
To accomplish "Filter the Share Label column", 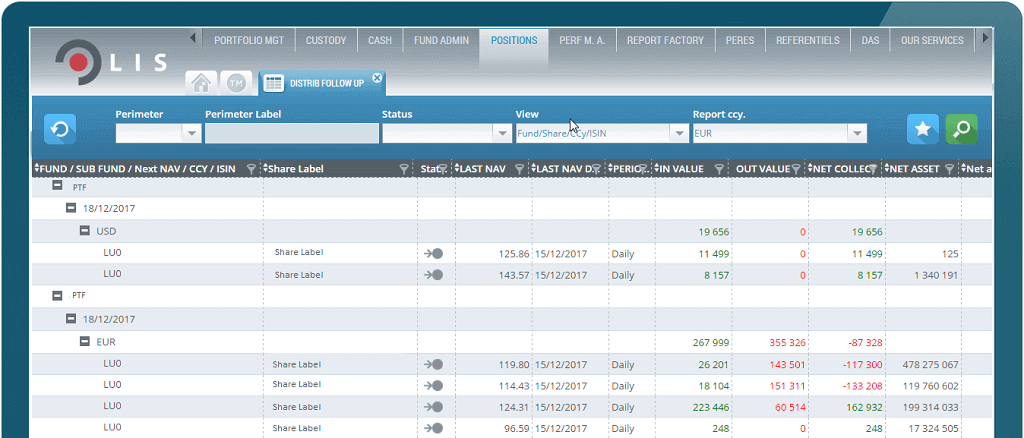I will (x=404, y=169).
